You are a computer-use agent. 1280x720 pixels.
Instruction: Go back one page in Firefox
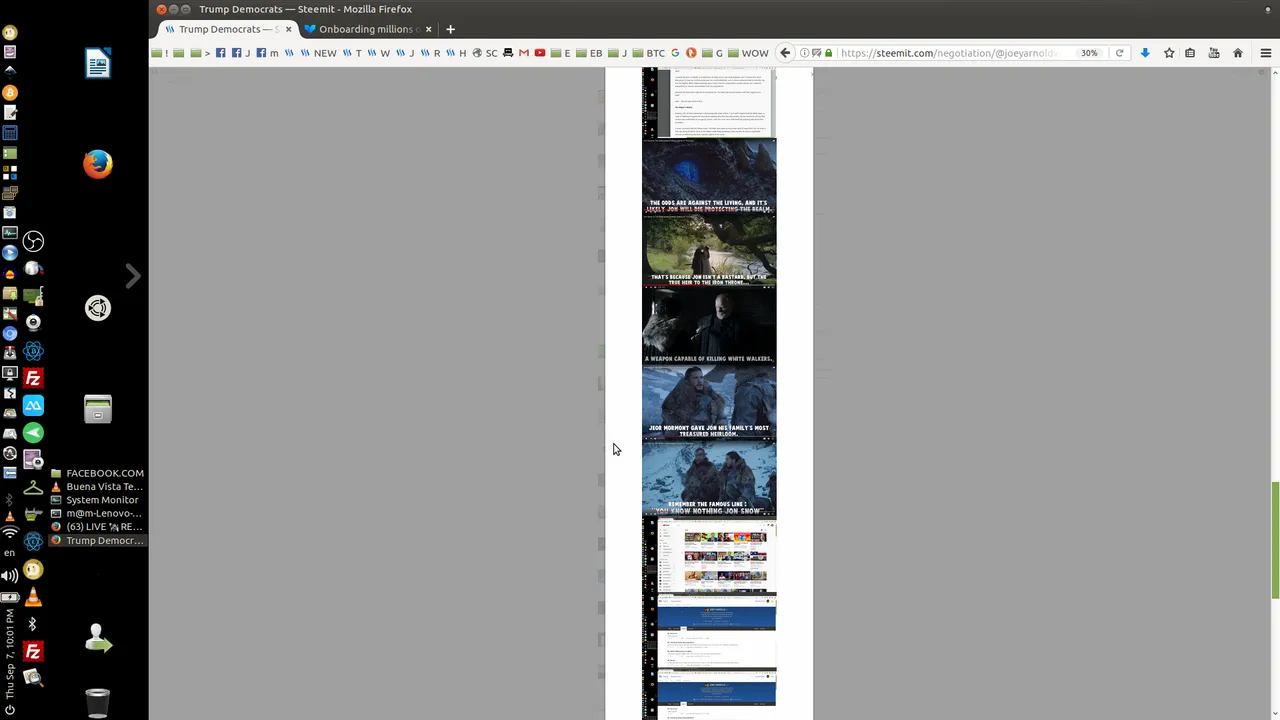point(785,53)
